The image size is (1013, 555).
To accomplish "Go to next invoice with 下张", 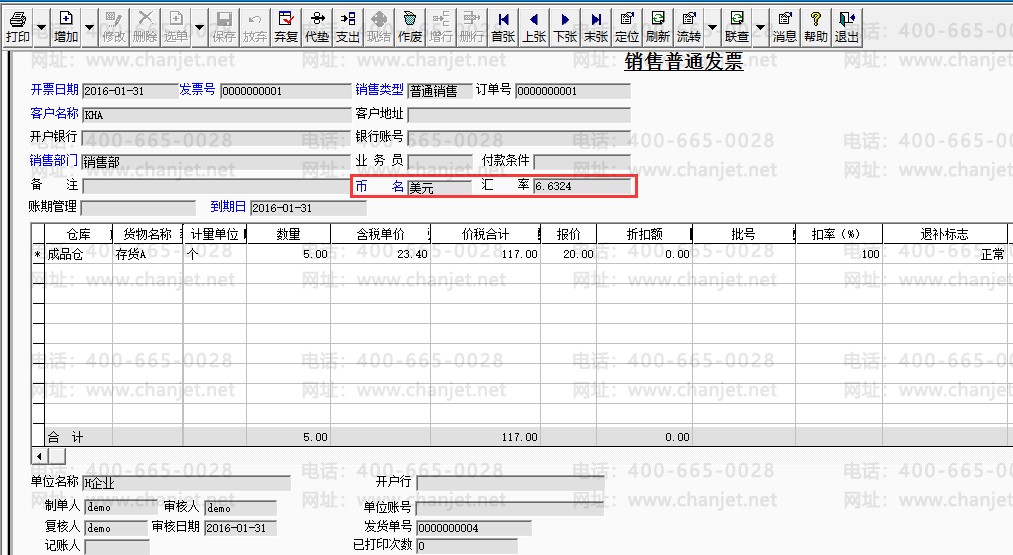I will pyautogui.click(x=565, y=27).
